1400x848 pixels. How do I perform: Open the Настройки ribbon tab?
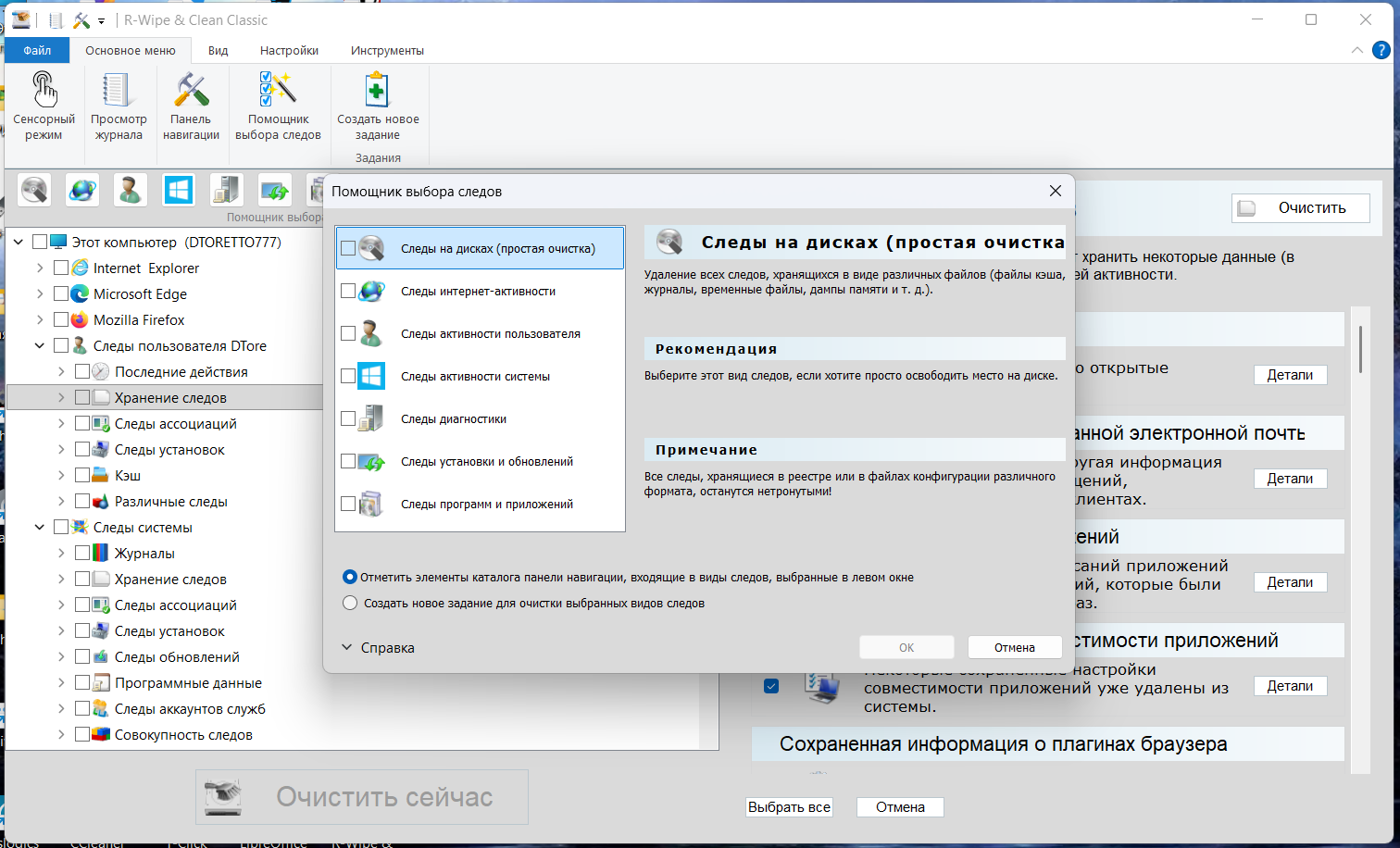click(289, 51)
